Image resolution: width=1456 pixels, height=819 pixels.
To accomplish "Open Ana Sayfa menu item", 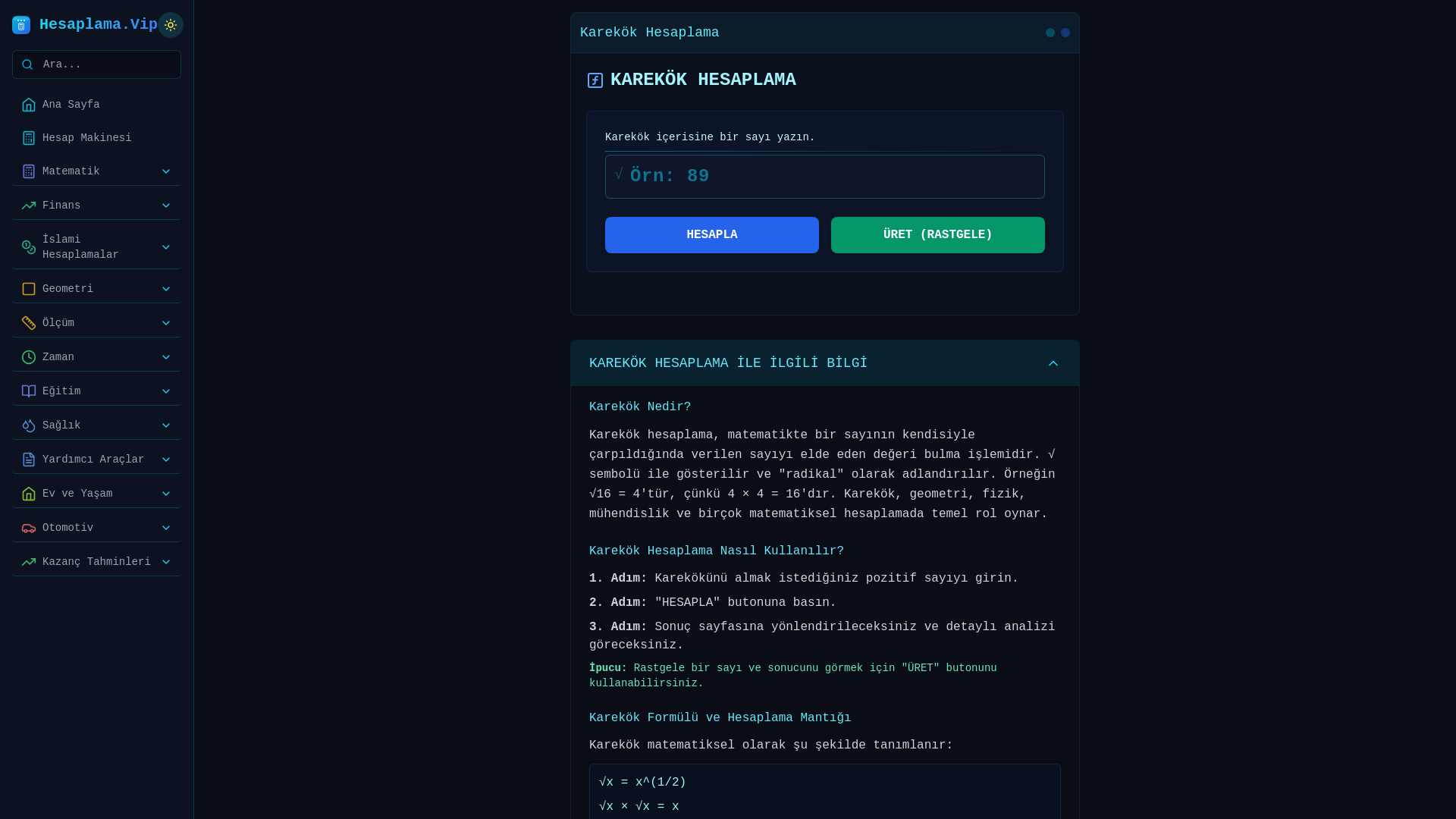I will pyautogui.click(x=96, y=105).
